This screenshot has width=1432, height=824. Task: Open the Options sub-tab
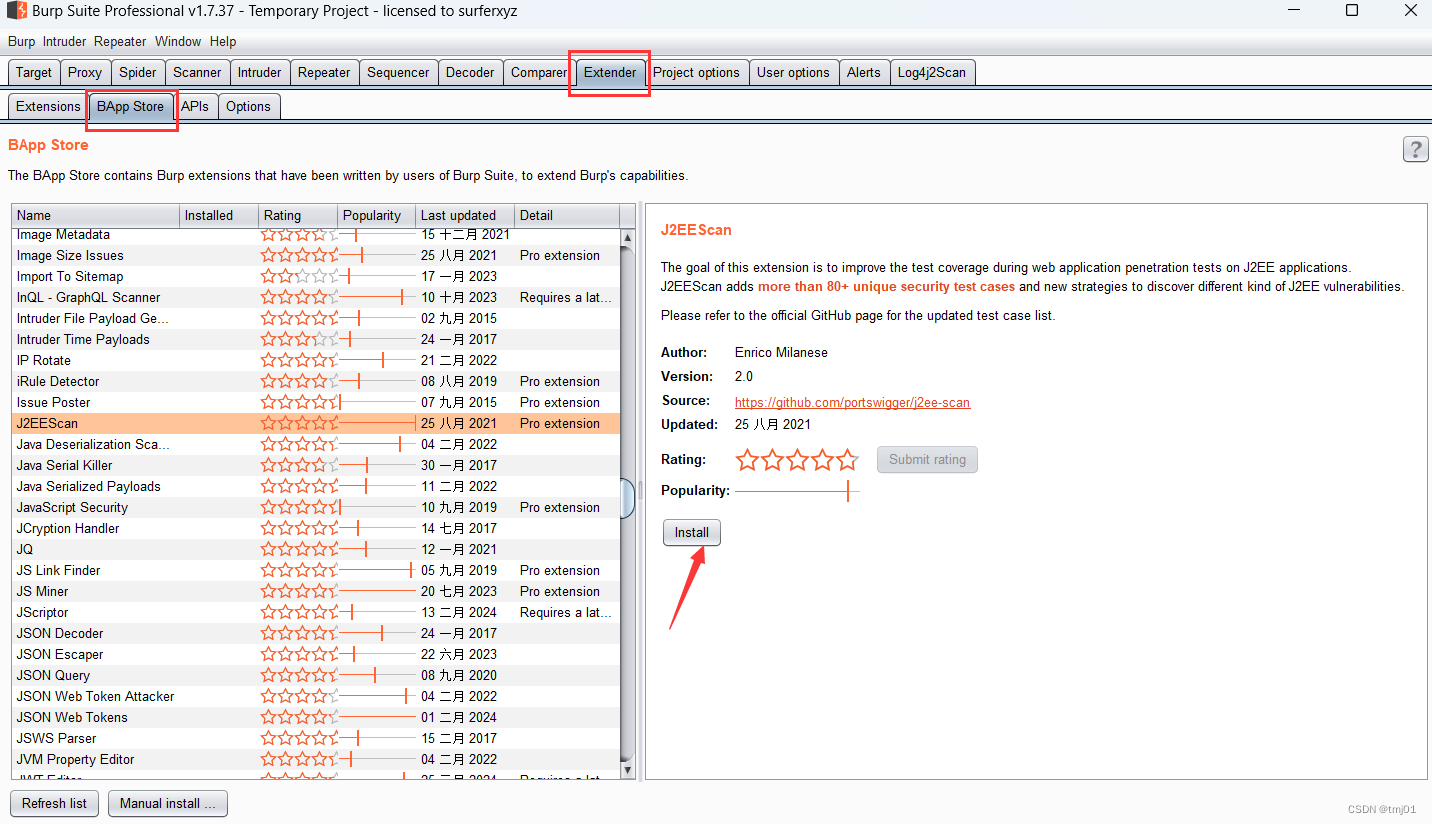[248, 106]
